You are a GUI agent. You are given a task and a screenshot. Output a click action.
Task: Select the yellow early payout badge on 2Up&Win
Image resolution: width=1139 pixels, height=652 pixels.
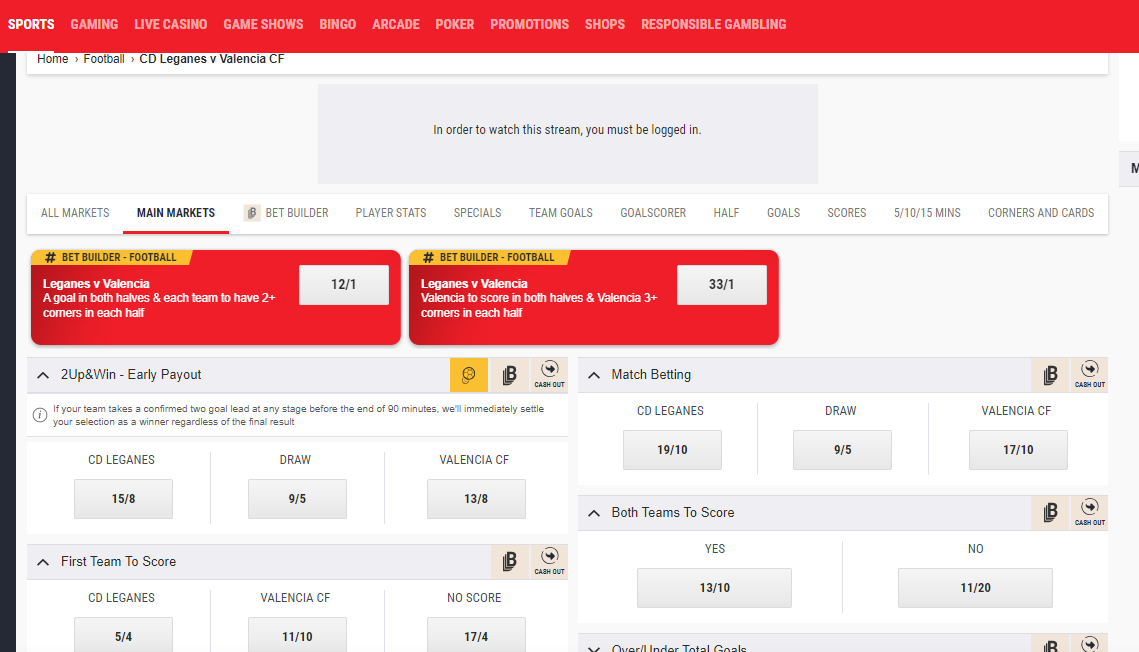(469, 374)
